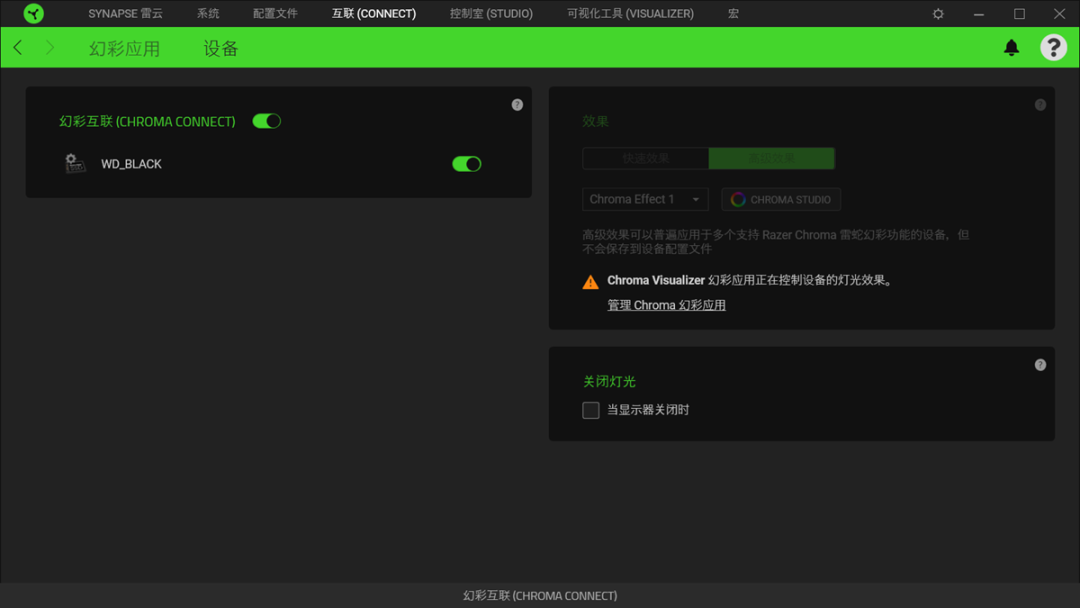Select the 高级效果 option
Viewport: 1080px width, 608px height.
tap(771, 158)
